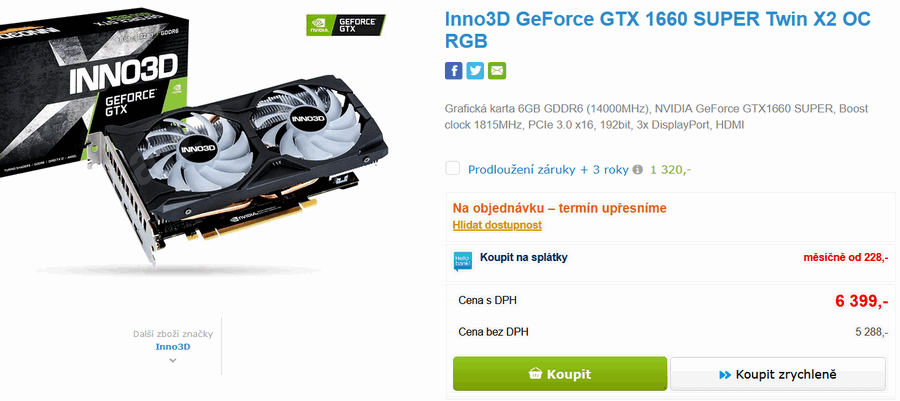Click Hlídat dostupnost link
This screenshot has height=401, width=900.
tap(497, 225)
